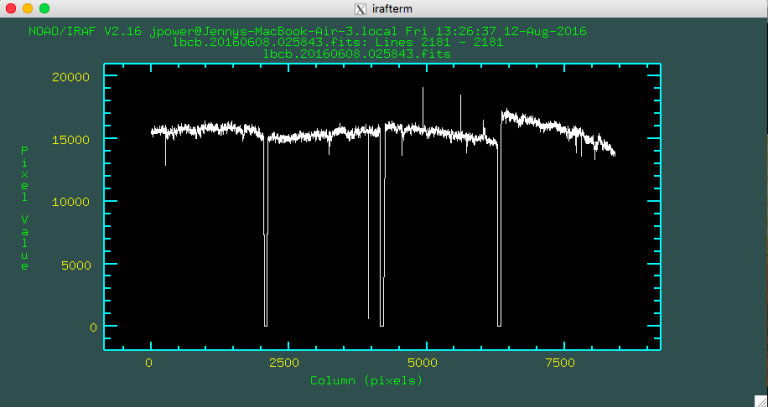Click the lbcb.20160608.025843.fits plot title
Image resolution: width=768 pixels, height=407 pixels.
click(357, 54)
